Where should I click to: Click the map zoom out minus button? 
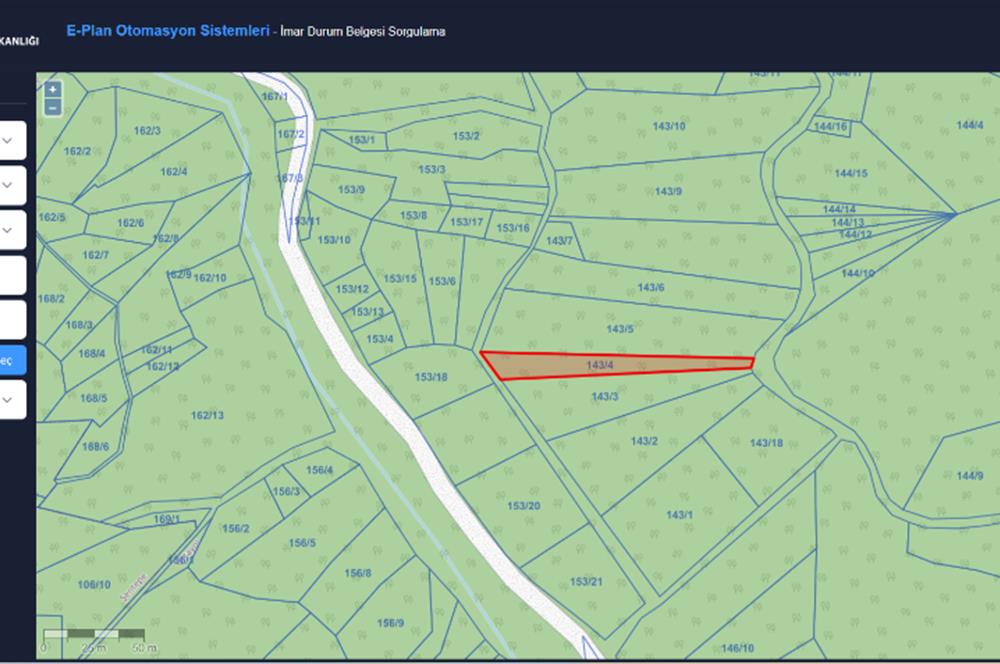(52, 107)
